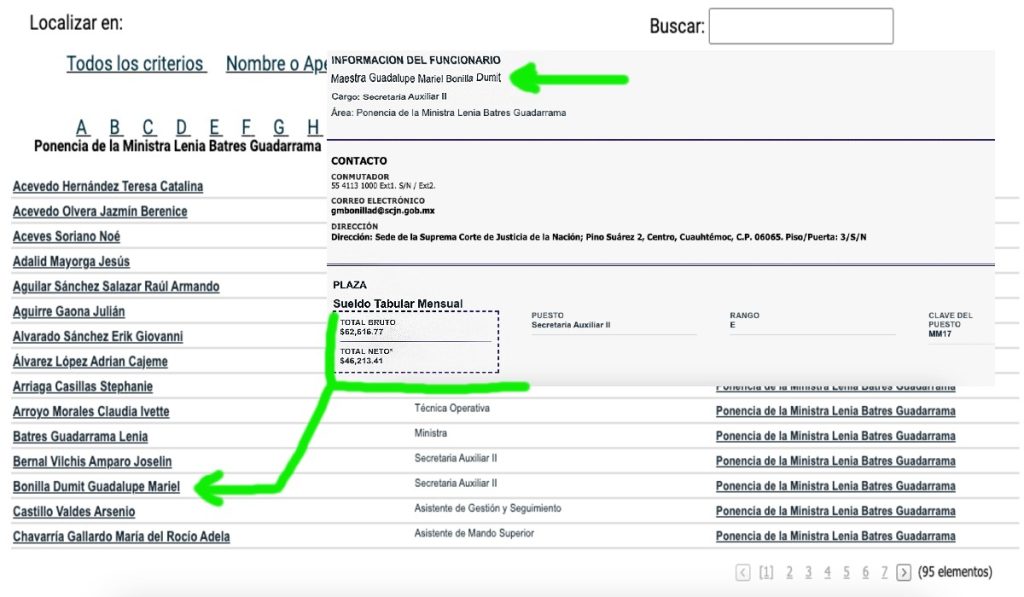Click 'Secretaria Auxiliar II' in Bonilla Dumit row
Viewport: 1024px width, 597px height.
pos(456,483)
